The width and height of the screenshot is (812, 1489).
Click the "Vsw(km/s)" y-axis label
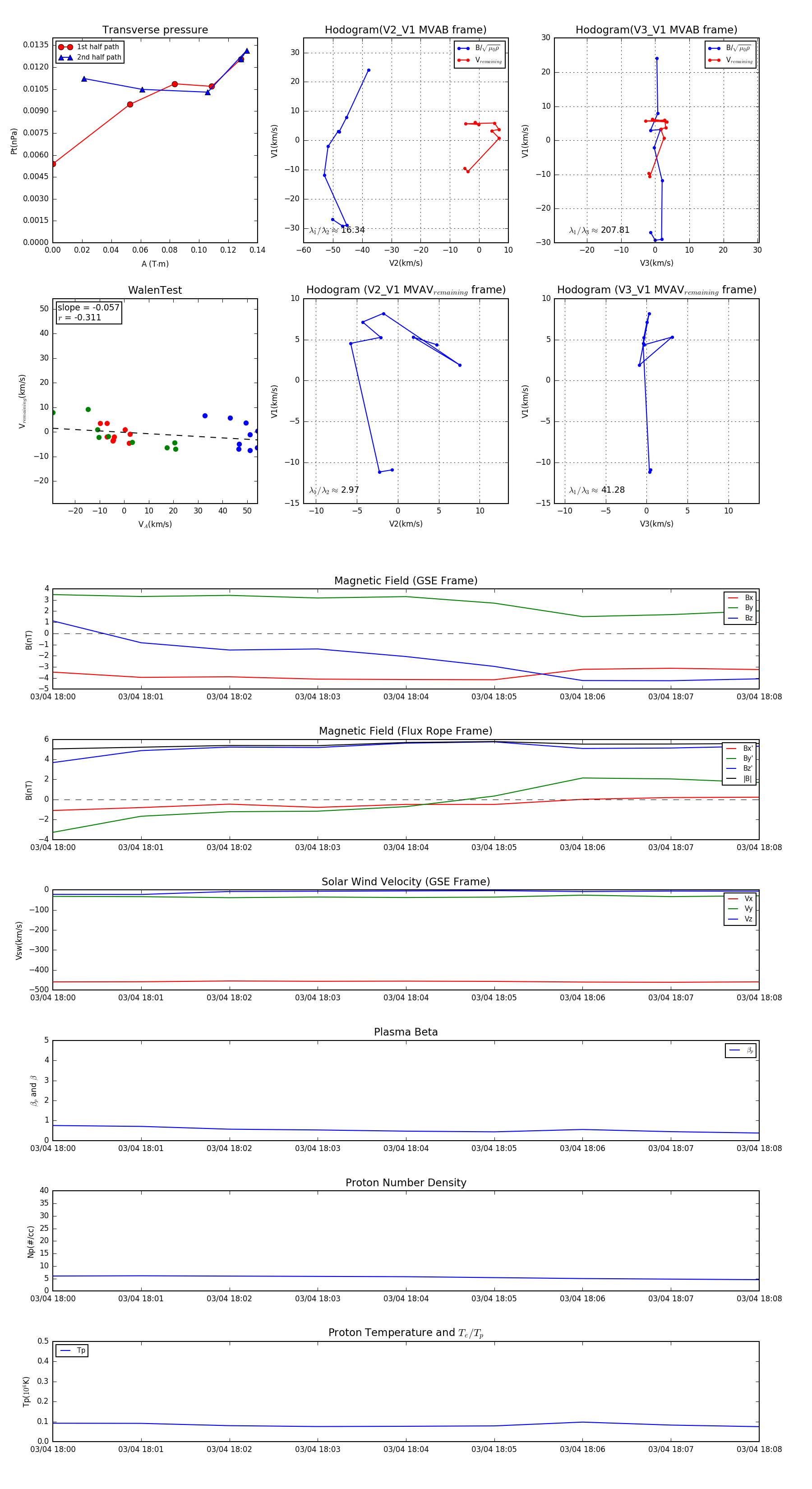(x=19, y=941)
